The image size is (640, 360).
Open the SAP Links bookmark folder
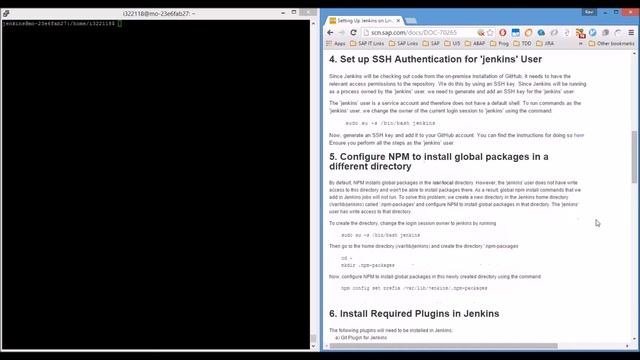(x=404, y=43)
